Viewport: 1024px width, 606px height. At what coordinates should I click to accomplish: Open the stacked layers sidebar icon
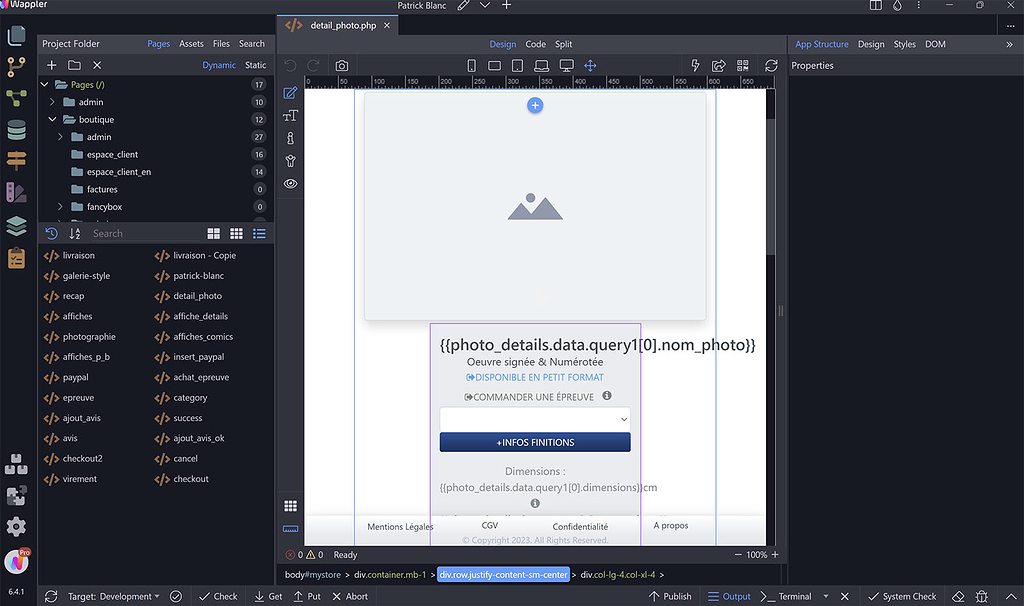16,226
